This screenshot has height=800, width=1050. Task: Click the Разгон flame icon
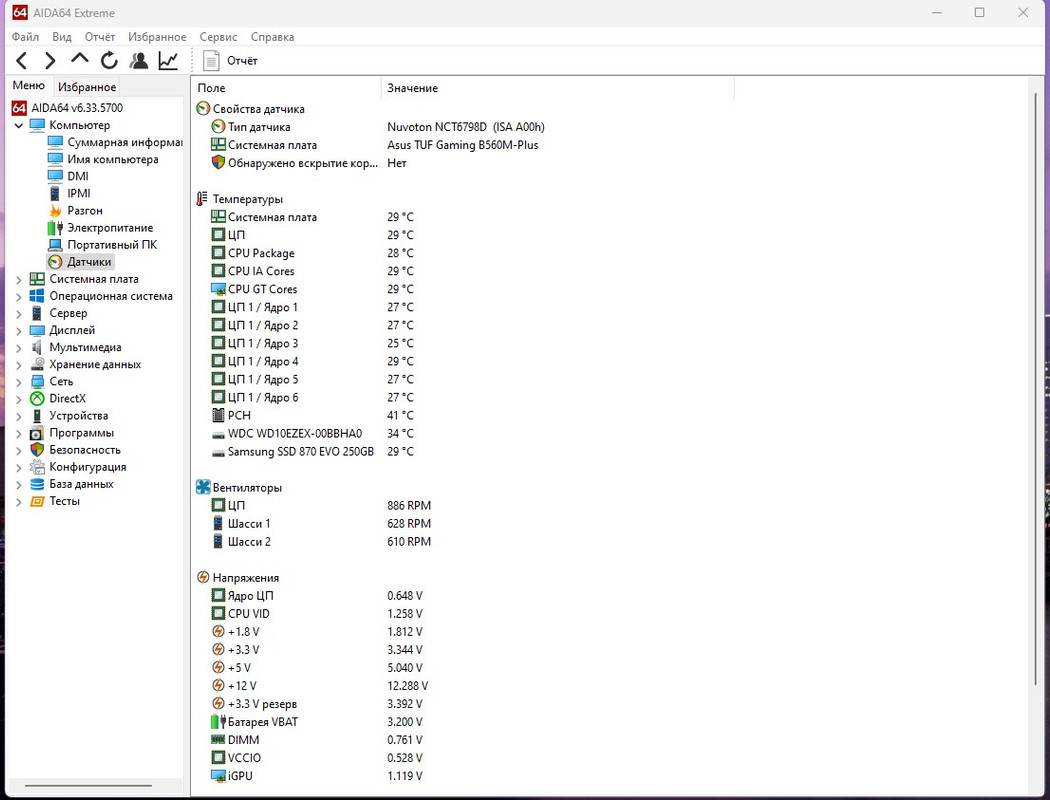pos(55,210)
